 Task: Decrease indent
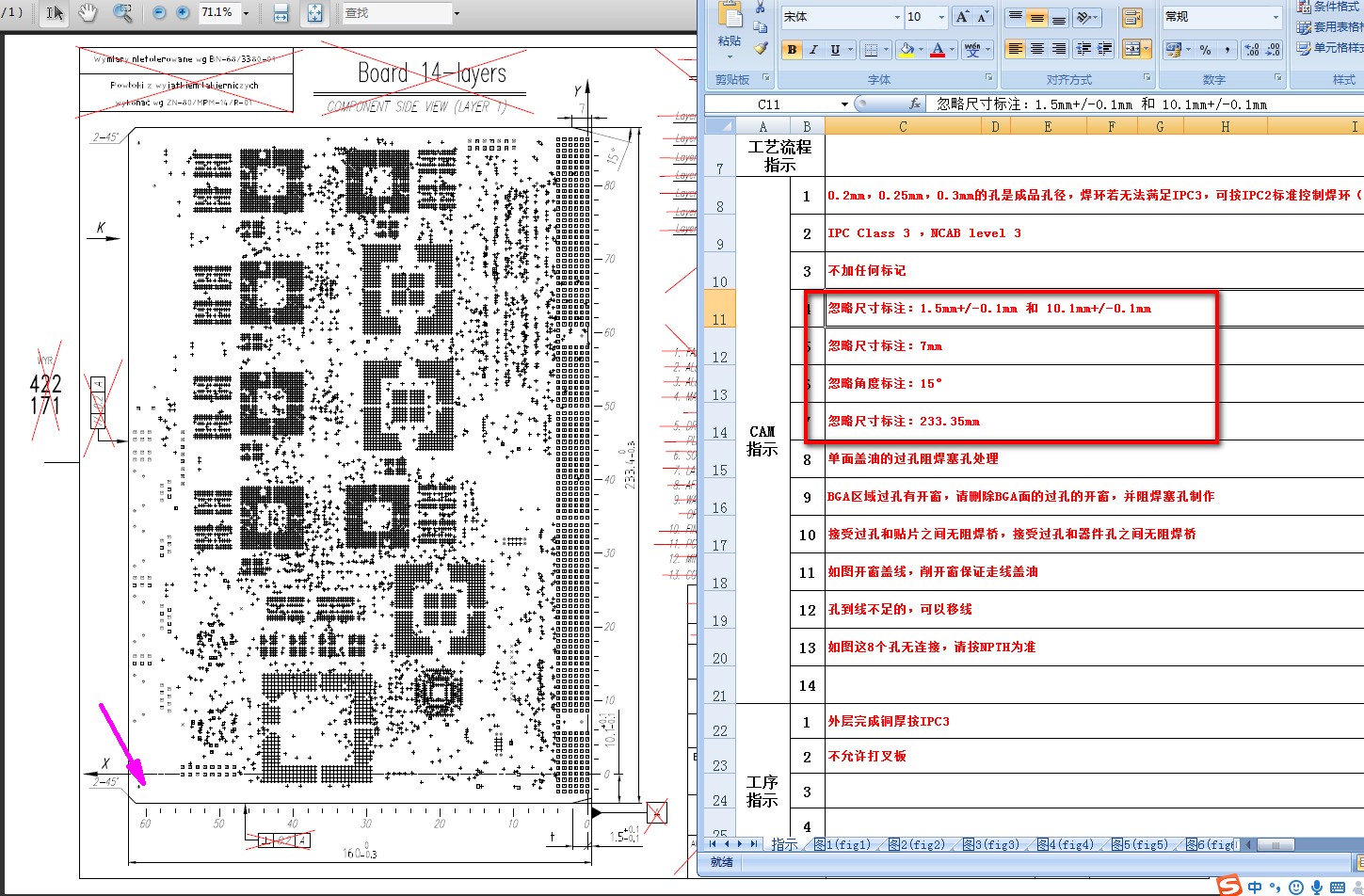point(1083,49)
